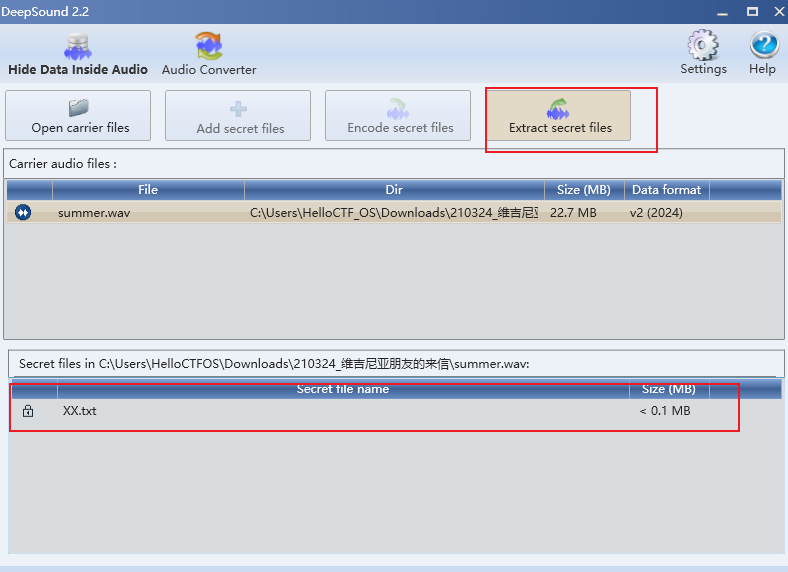Click the < 0.1 MB size value
This screenshot has height=572, width=788.
pyautogui.click(x=665, y=411)
